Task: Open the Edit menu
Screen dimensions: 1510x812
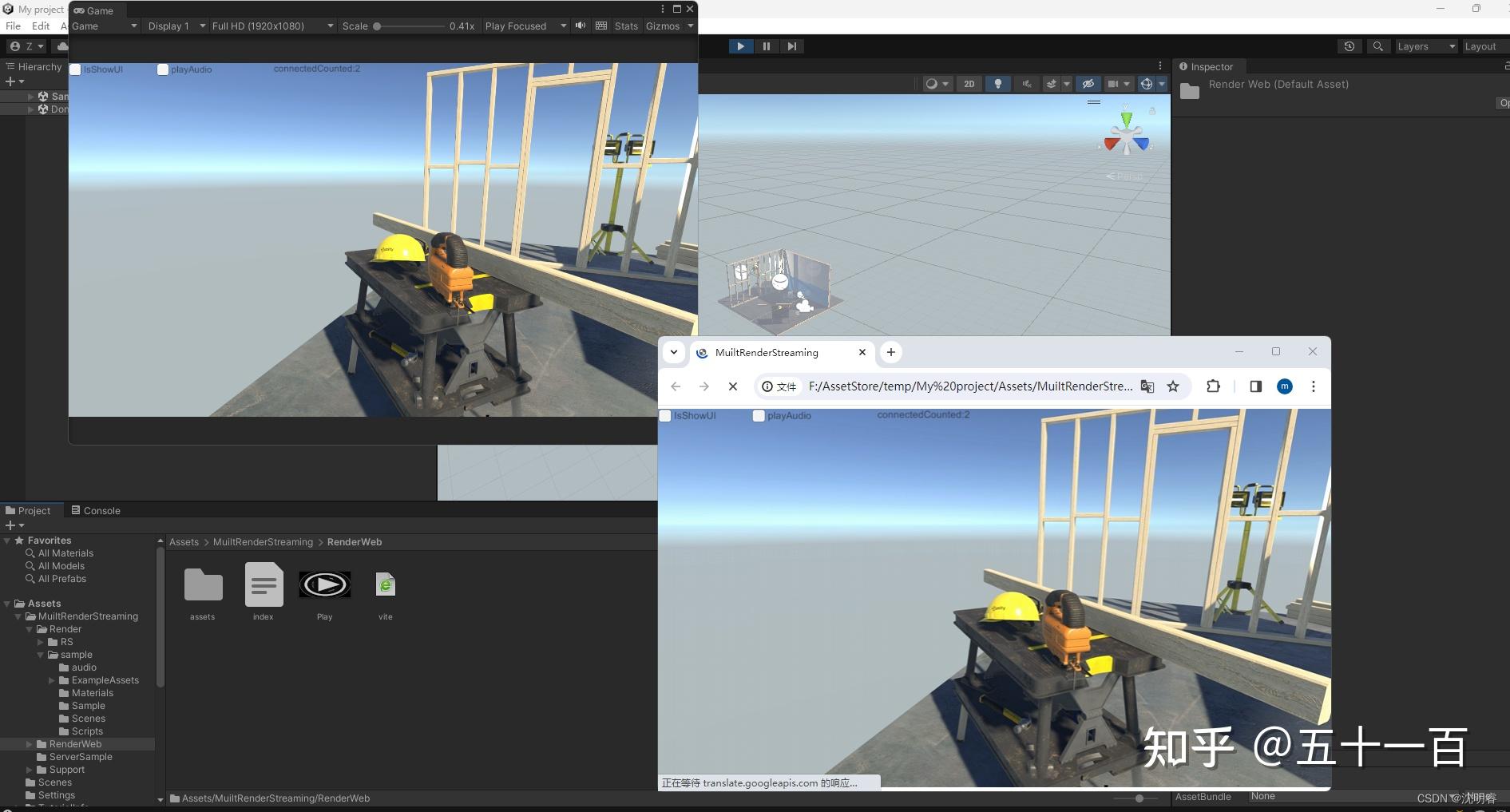Action: pos(41,26)
